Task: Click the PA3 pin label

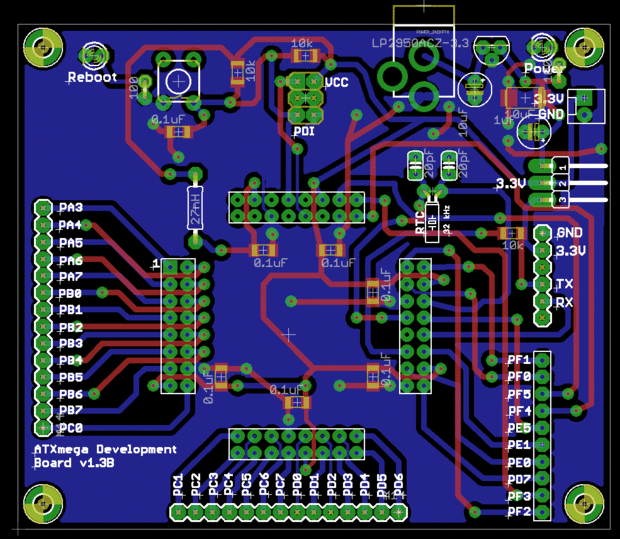Action: (71, 207)
